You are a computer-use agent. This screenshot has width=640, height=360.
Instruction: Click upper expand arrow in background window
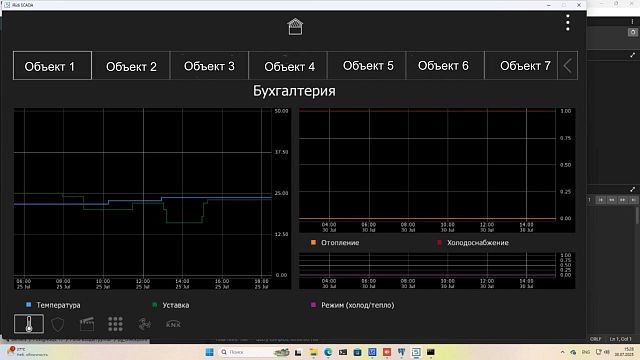pos(632,55)
